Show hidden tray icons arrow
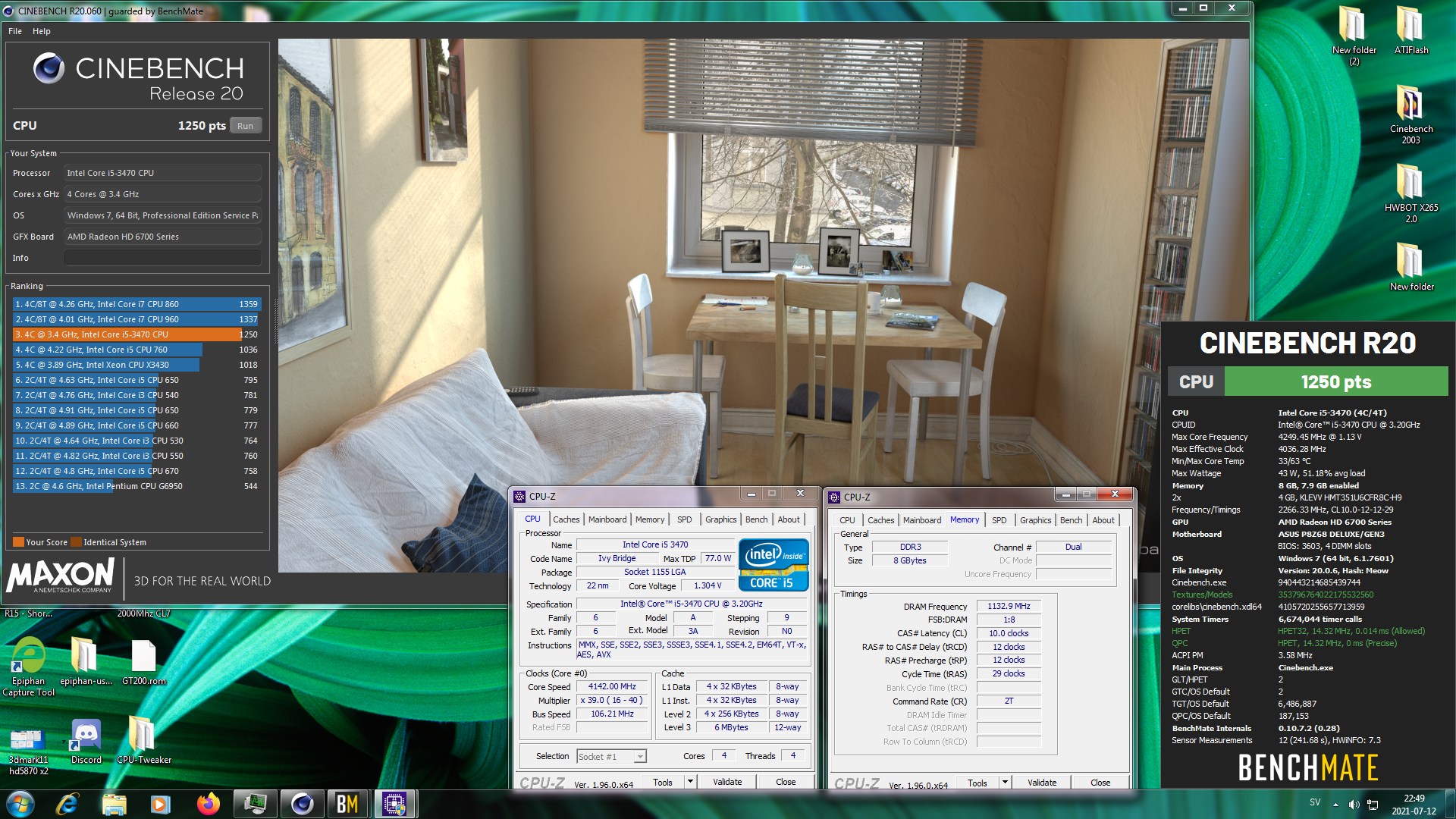 point(1335,804)
